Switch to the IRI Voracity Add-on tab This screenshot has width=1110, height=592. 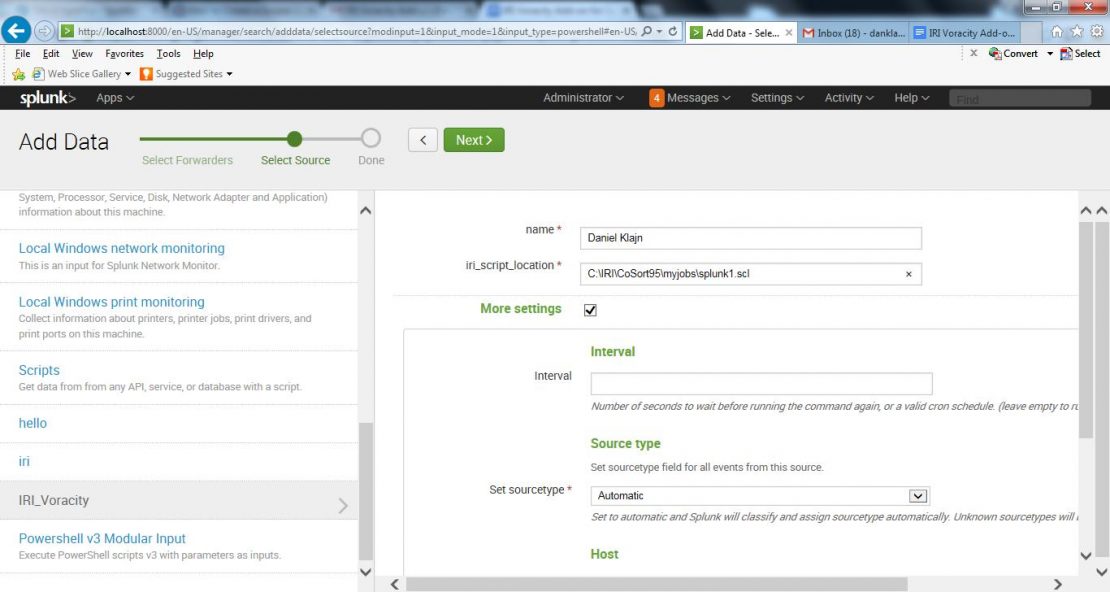point(966,33)
